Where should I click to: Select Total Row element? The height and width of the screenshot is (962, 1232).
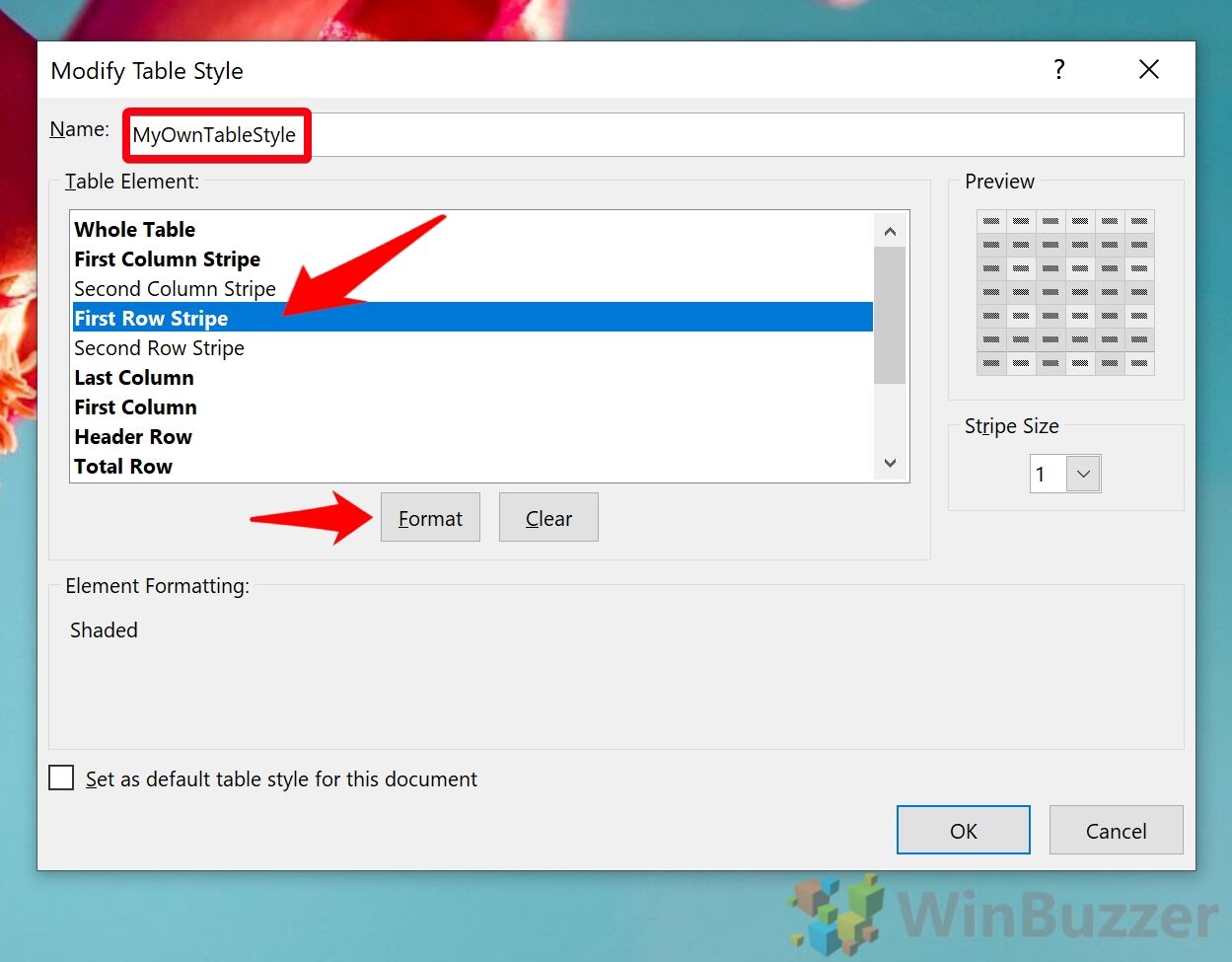pyautogui.click(x=123, y=467)
